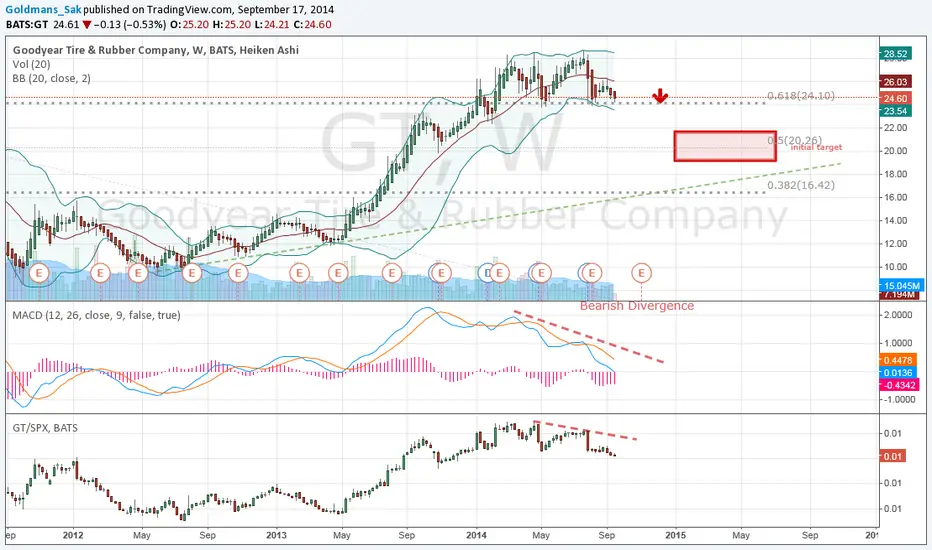Click the red 0.01 GT/SPX value label
Screen dimensions: 932x550
[892, 457]
